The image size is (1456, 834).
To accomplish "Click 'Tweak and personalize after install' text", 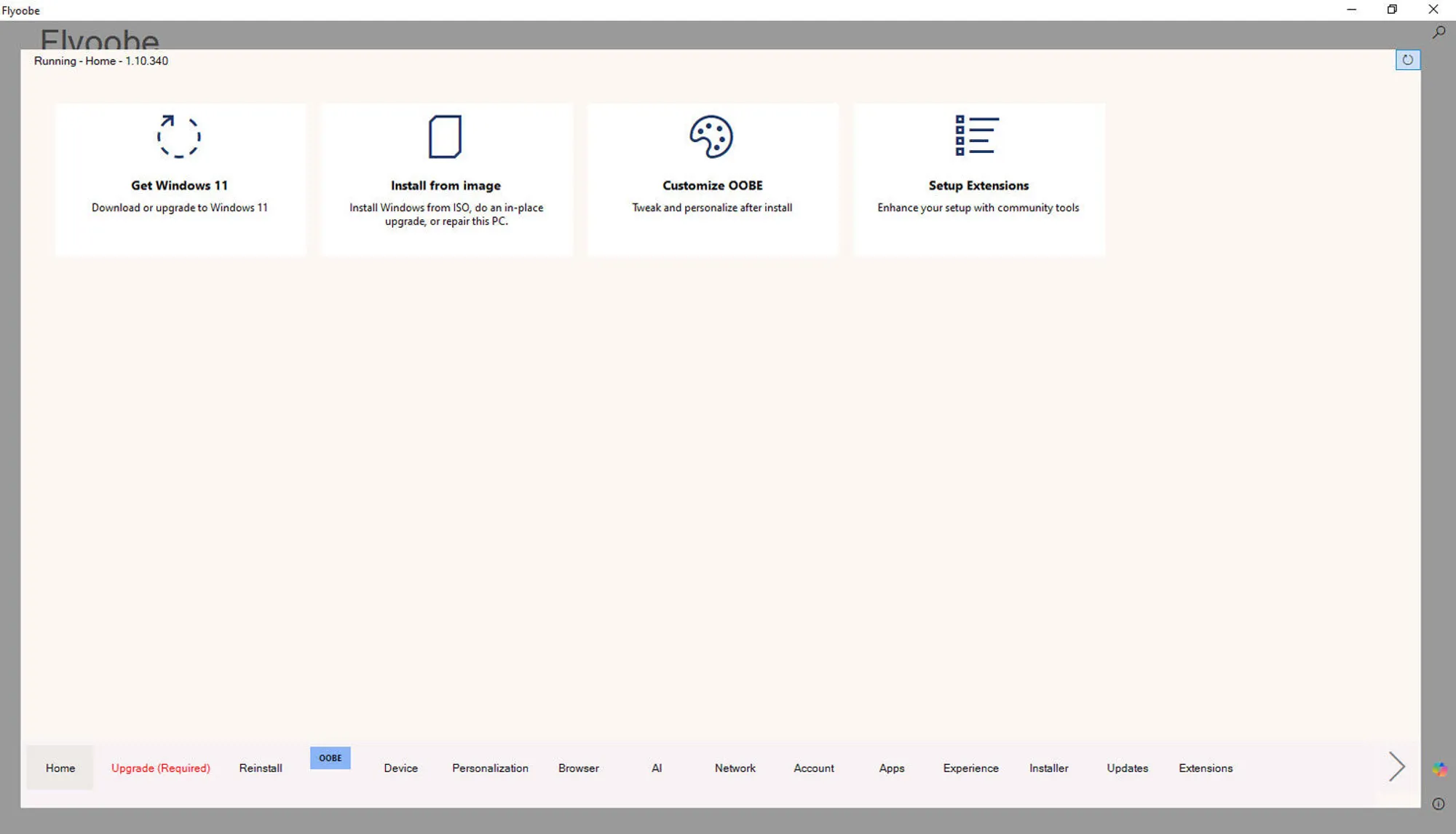I will click(712, 208).
